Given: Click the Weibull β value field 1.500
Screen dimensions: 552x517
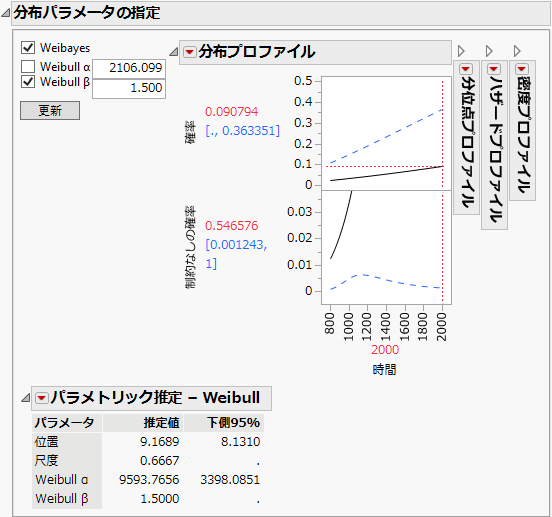Looking at the screenshot, I should tap(129, 88).
